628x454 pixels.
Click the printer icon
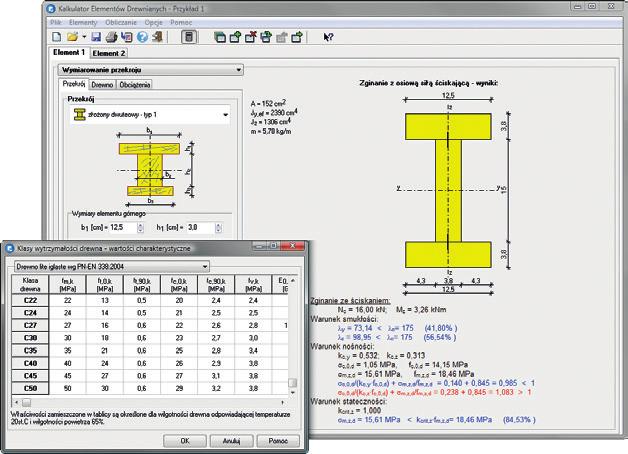click(x=111, y=37)
